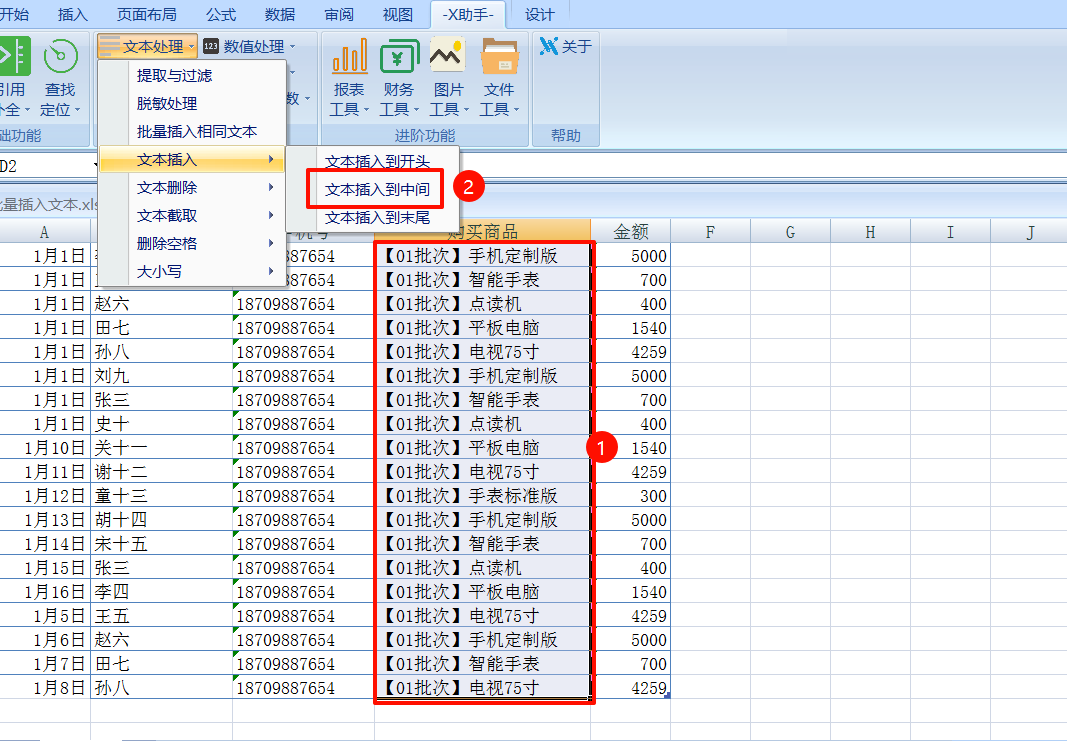Click the name cell 宋十五
1067x741 pixels.
(x=161, y=544)
